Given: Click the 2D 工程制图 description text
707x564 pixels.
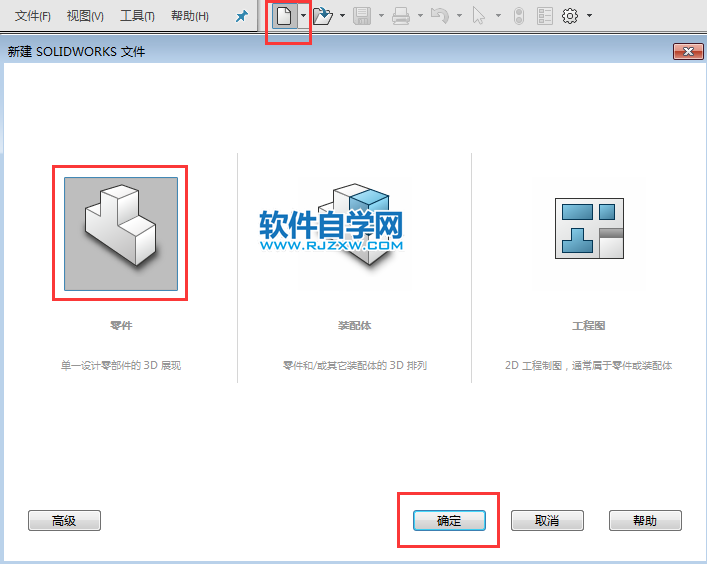Looking at the screenshot, I should click(588, 365).
